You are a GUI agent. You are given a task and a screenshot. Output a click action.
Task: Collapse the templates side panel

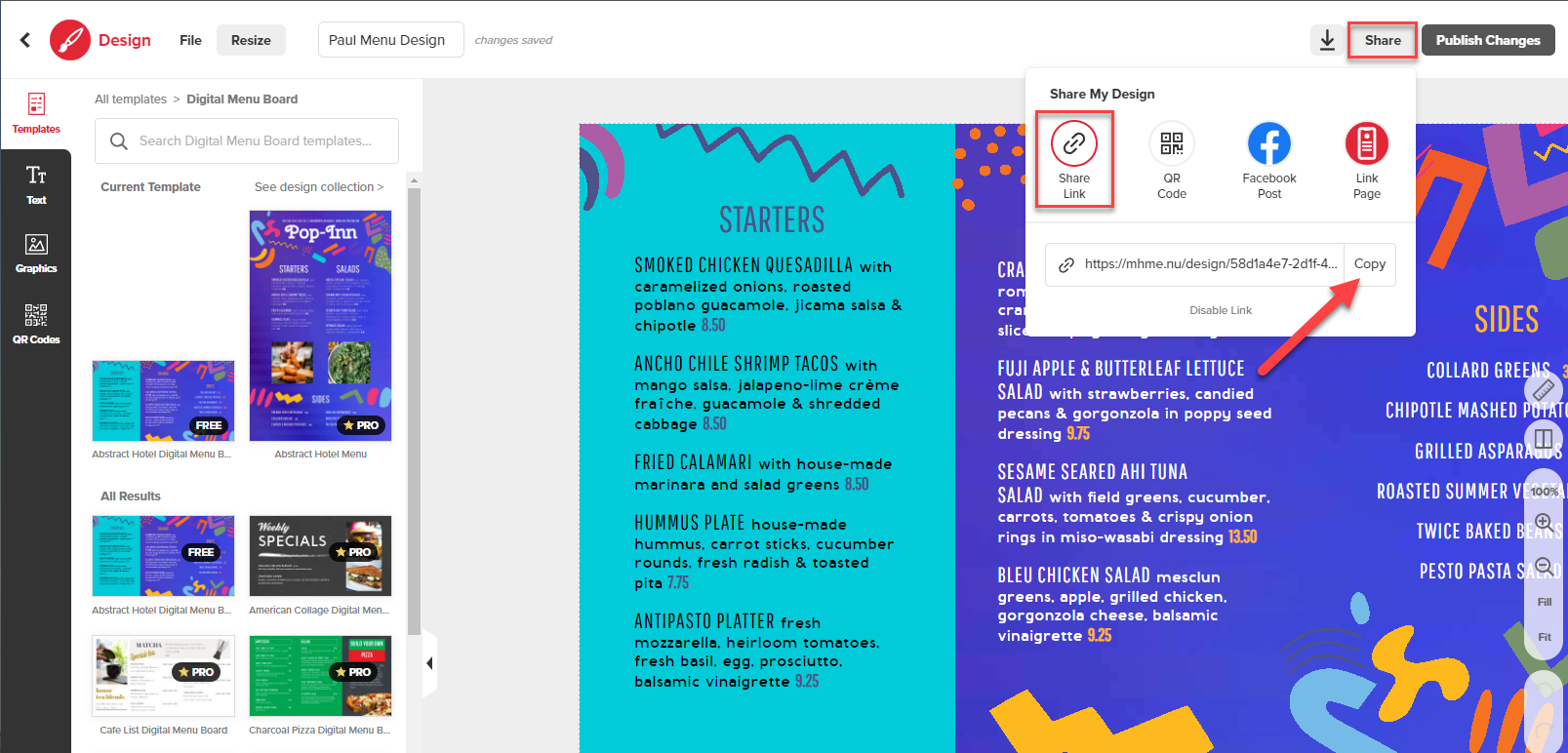click(x=429, y=663)
